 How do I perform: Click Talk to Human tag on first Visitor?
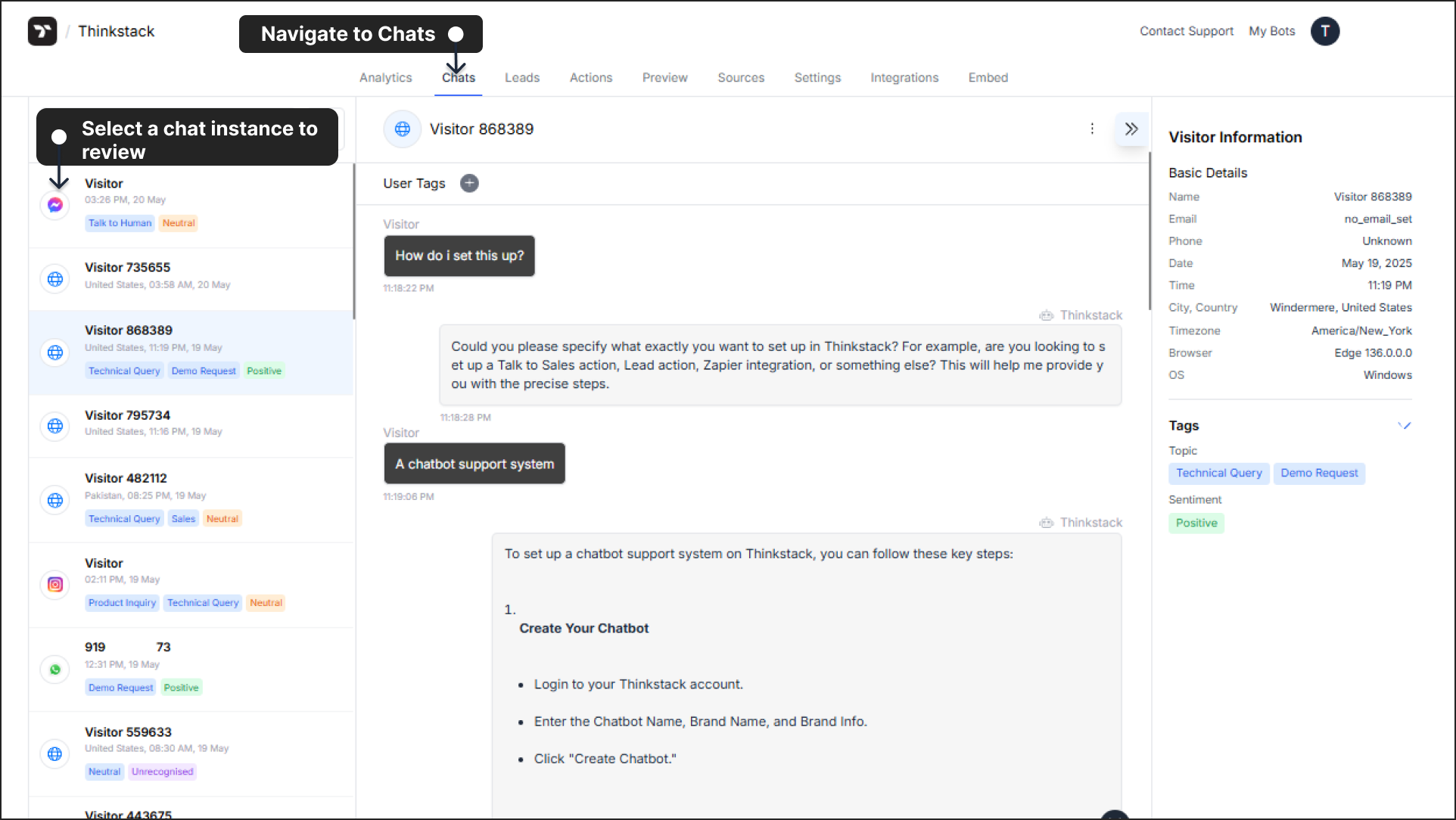pos(120,223)
